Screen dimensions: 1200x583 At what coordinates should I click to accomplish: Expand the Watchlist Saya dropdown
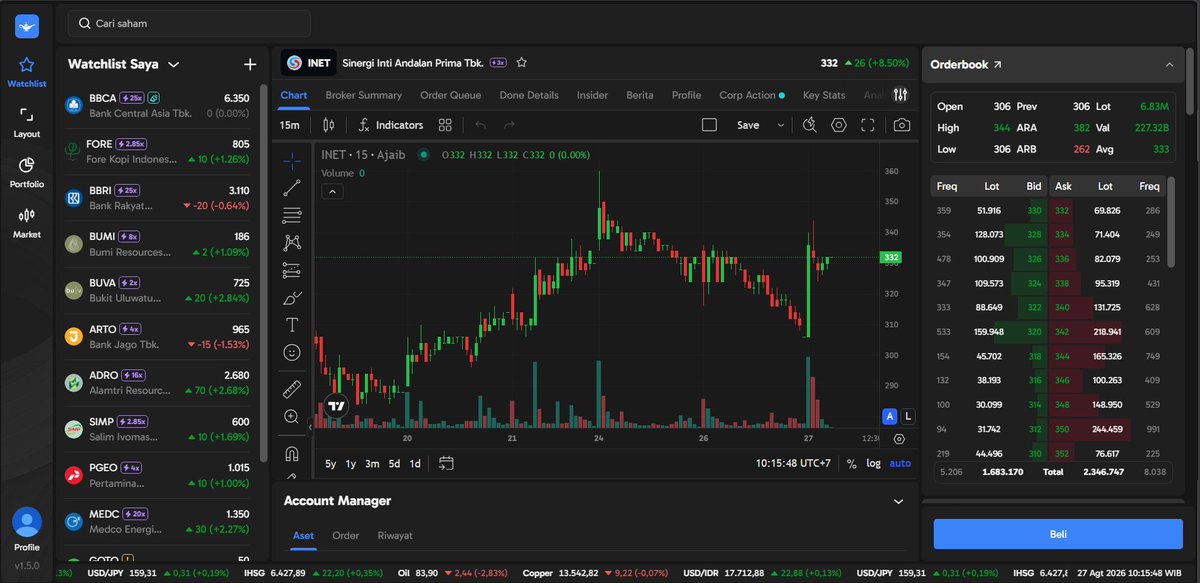(x=174, y=64)
